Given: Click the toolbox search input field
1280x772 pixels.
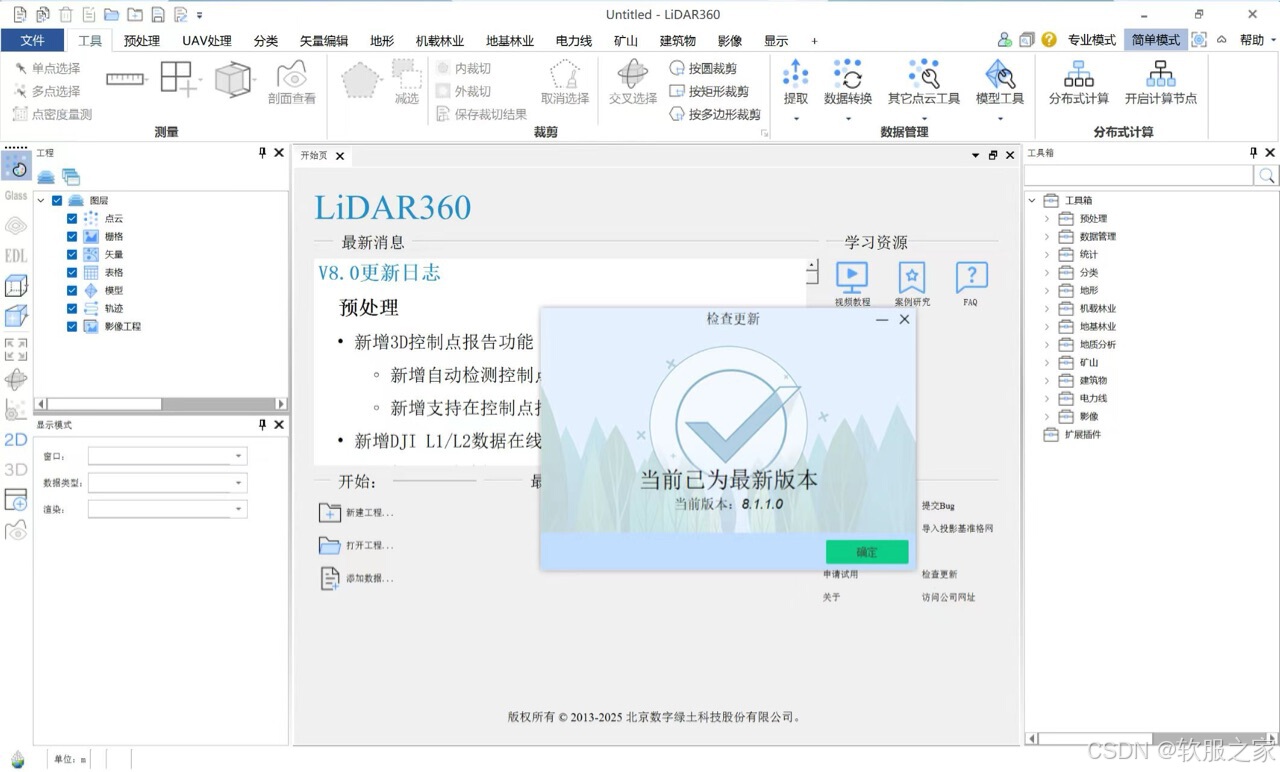Looking at the screenshot, I should [x=1139, y=175].
